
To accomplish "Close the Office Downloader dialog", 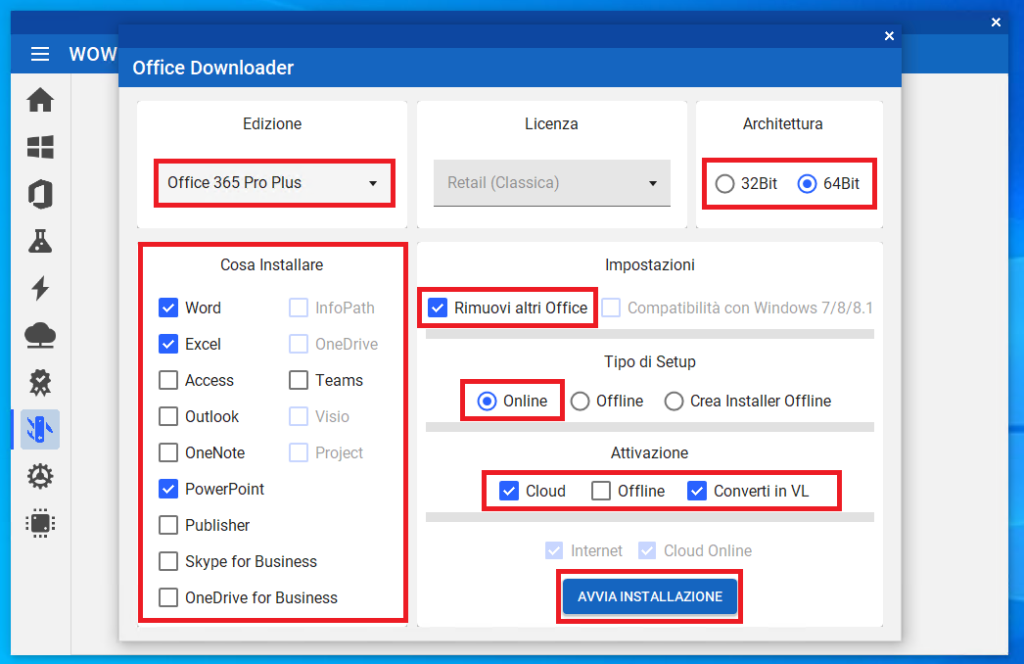I will click(889, 36).
